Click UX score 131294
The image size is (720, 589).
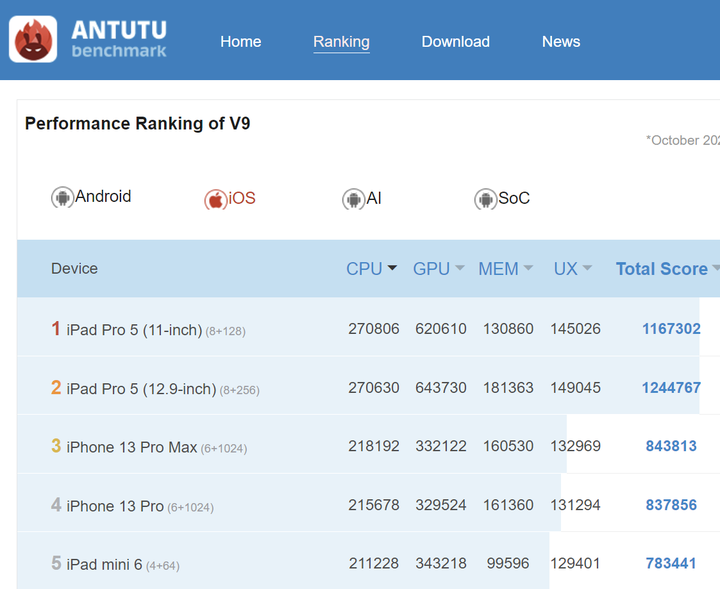pos(575,505)
